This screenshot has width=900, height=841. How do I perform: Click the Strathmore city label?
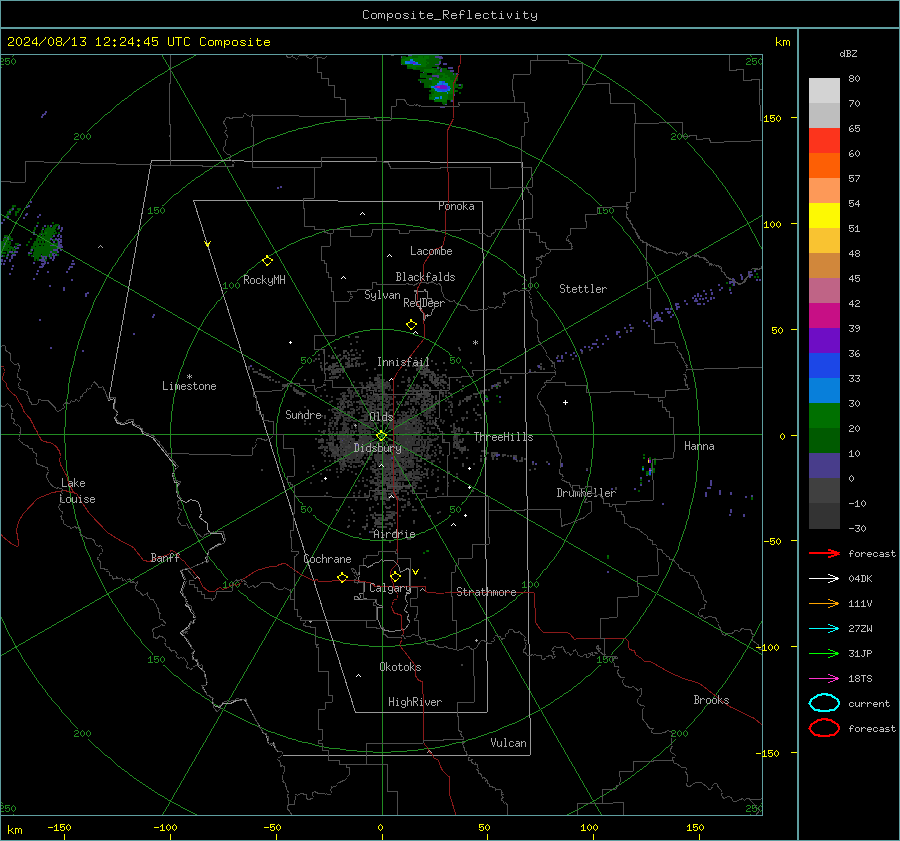(x=486, y=592)
